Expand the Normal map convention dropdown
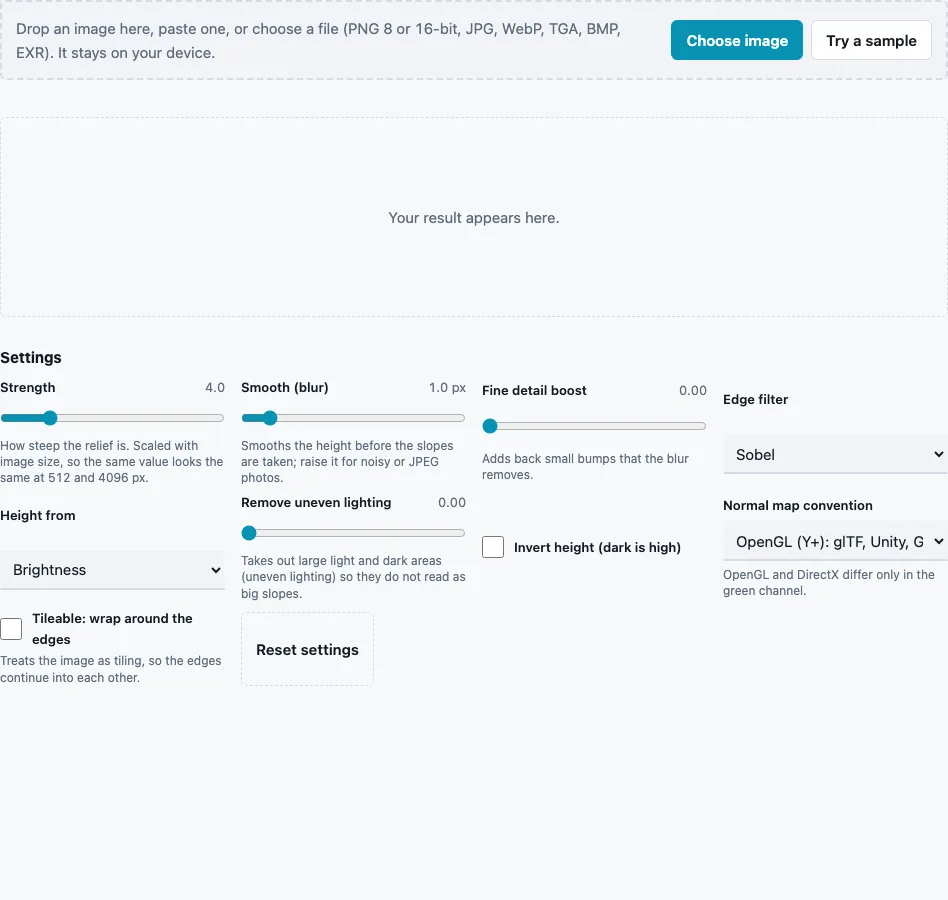The height and width of the screenshot is (900, 948). coord(836,542)
